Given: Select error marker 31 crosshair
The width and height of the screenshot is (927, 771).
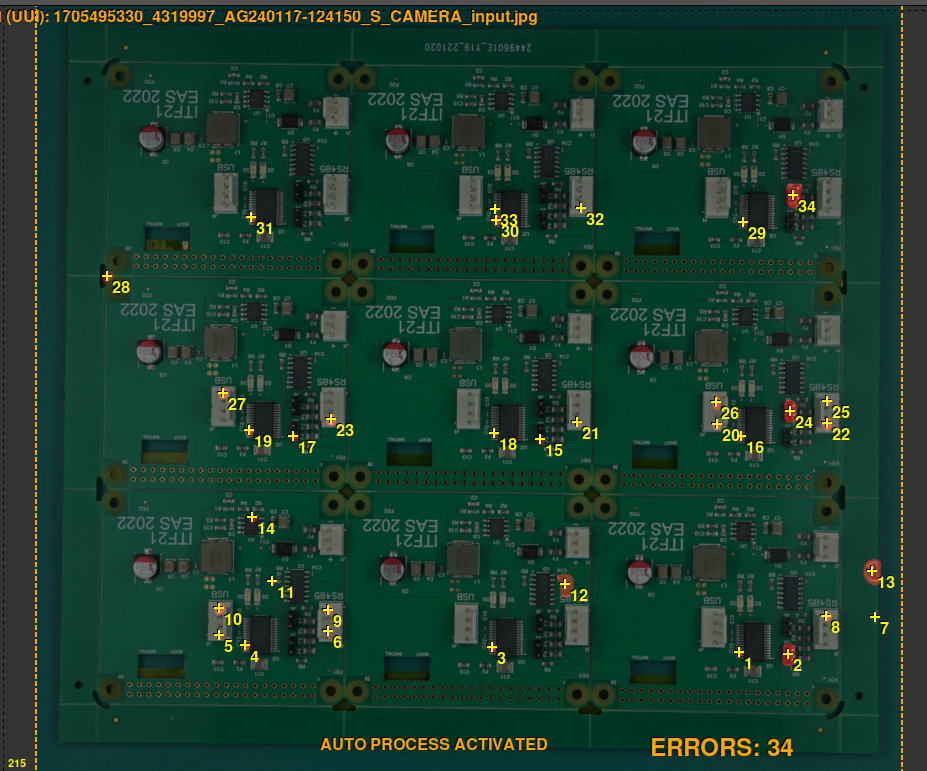Looking at the screenshot, I should pos(251,217).
